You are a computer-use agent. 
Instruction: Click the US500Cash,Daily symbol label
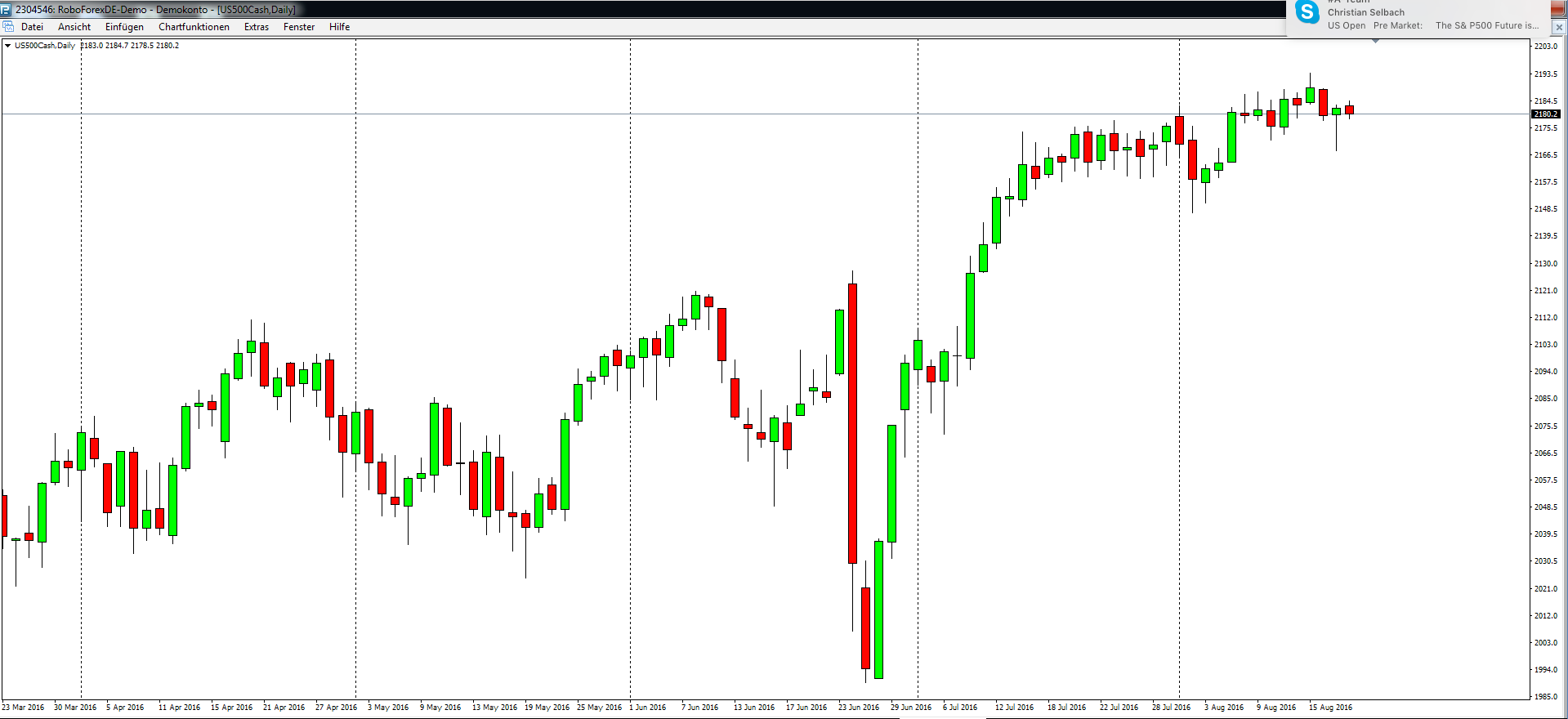tap(45, 46)
